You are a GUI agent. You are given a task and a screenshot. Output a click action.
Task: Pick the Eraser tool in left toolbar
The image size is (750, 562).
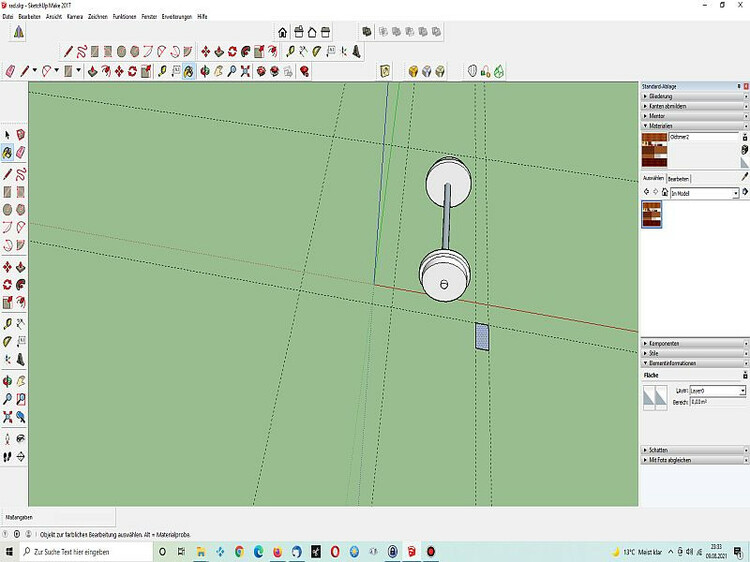21,154
